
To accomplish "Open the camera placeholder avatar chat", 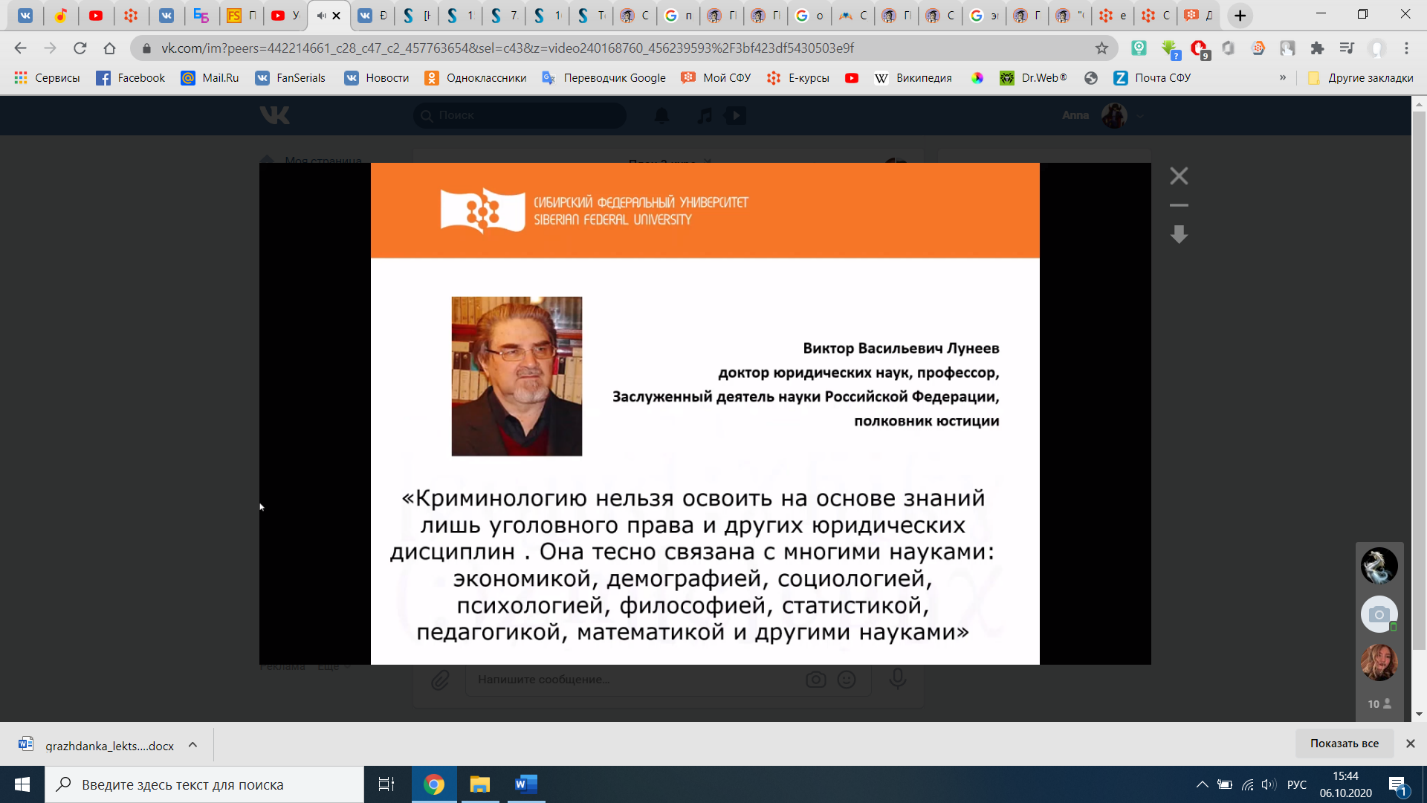I will click(1379, 614).
